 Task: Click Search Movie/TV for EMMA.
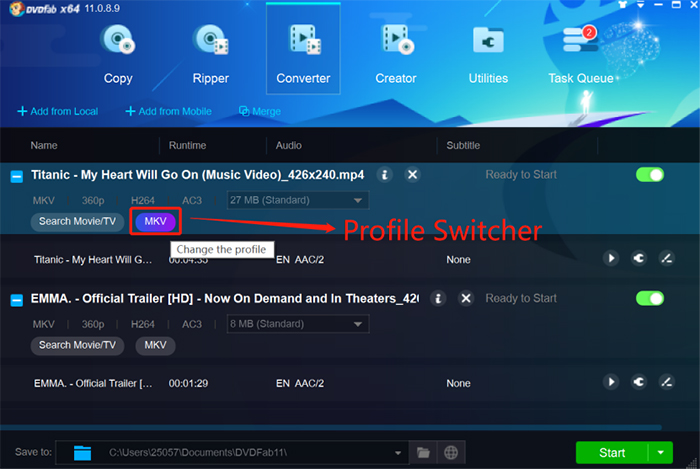77,345
